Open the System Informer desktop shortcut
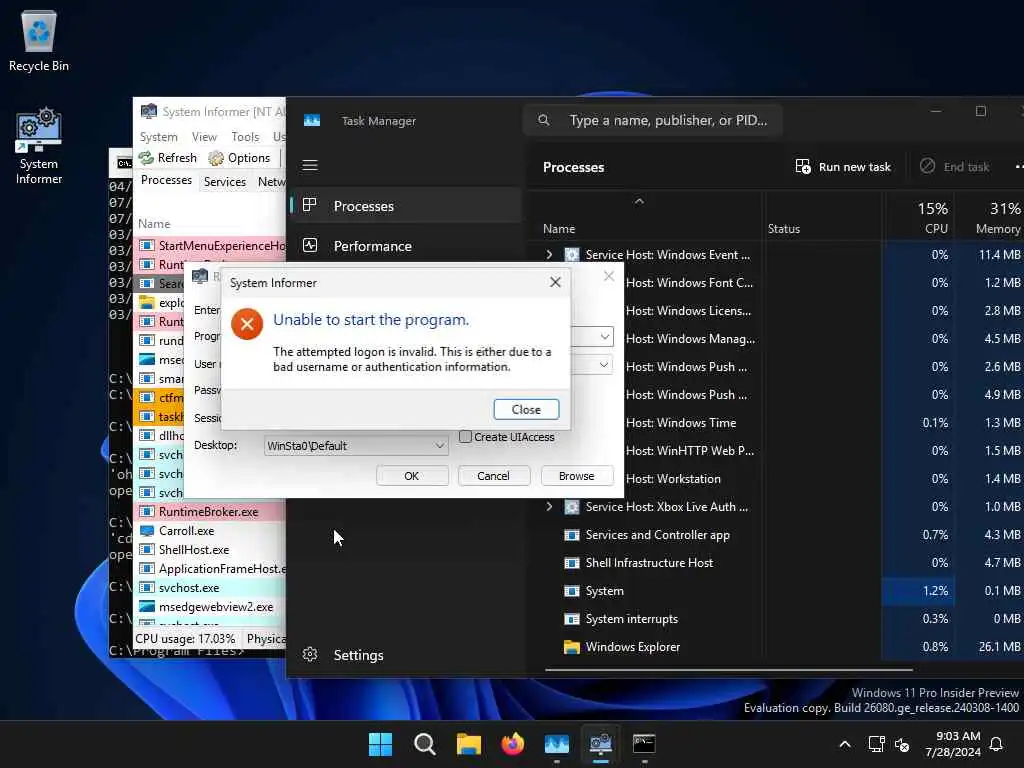Screen dimensions: 1024x768 point(39,146)
